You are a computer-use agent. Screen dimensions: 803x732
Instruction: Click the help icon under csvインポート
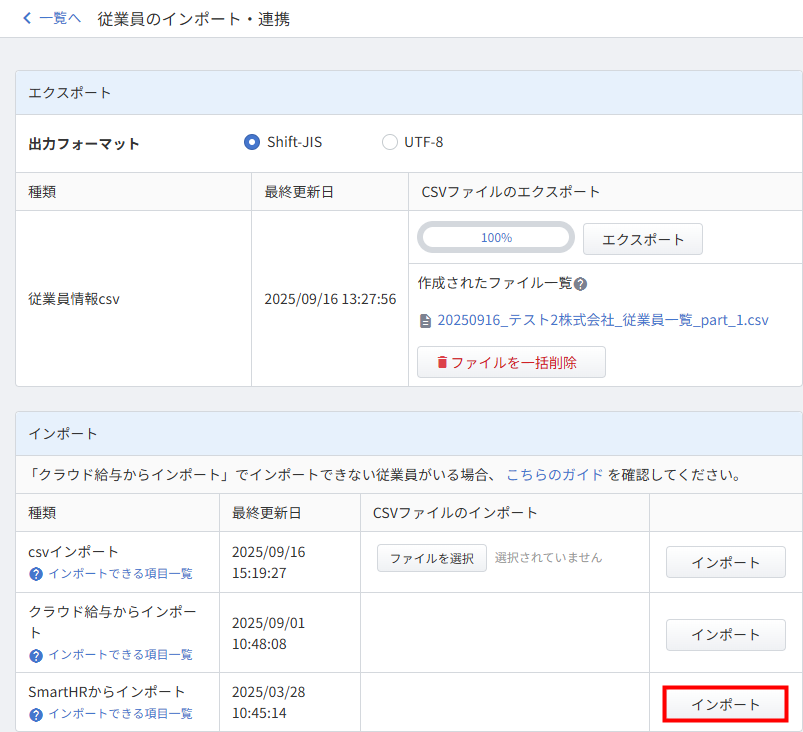click(x=36, y=574)
